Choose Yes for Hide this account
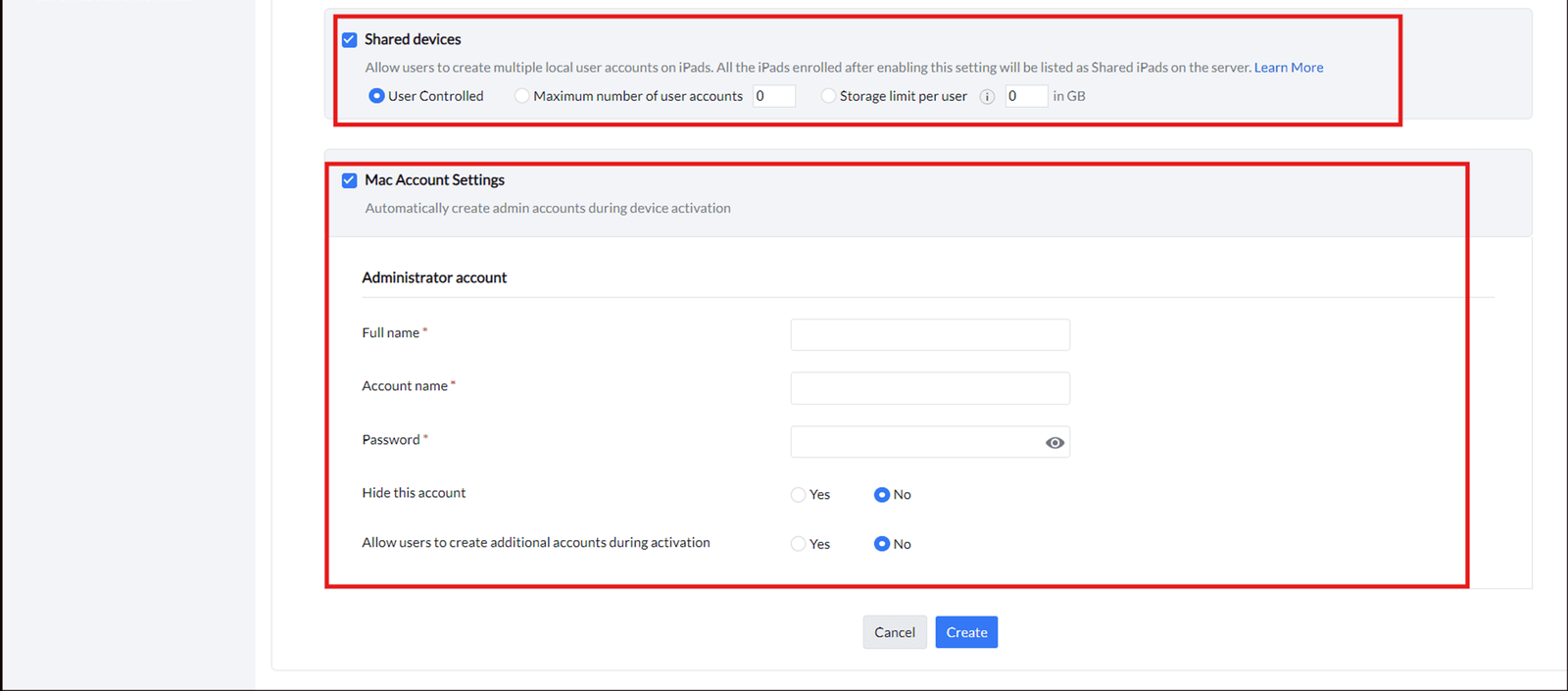This screenshot has height=691, width=1568. (799, 495)
